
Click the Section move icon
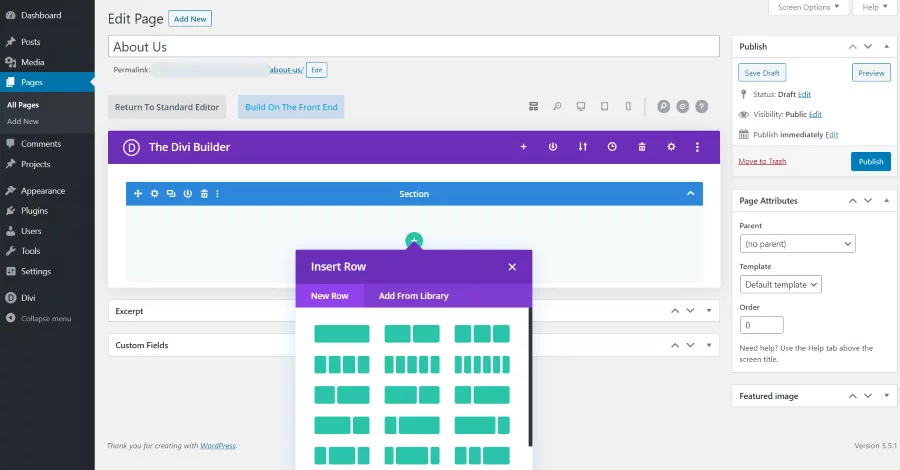pyautogui.click(x=138, y=194)
